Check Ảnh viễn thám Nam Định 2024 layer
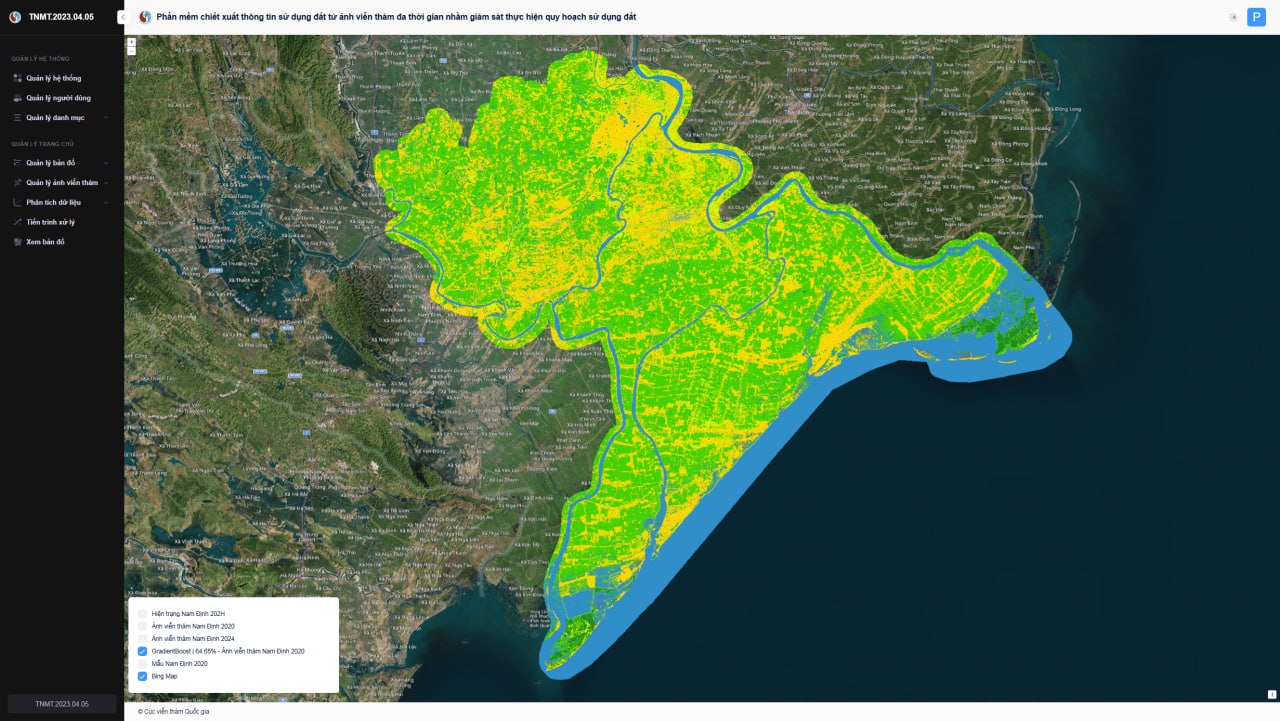The image size is (1280, 721). pos(143,638)
